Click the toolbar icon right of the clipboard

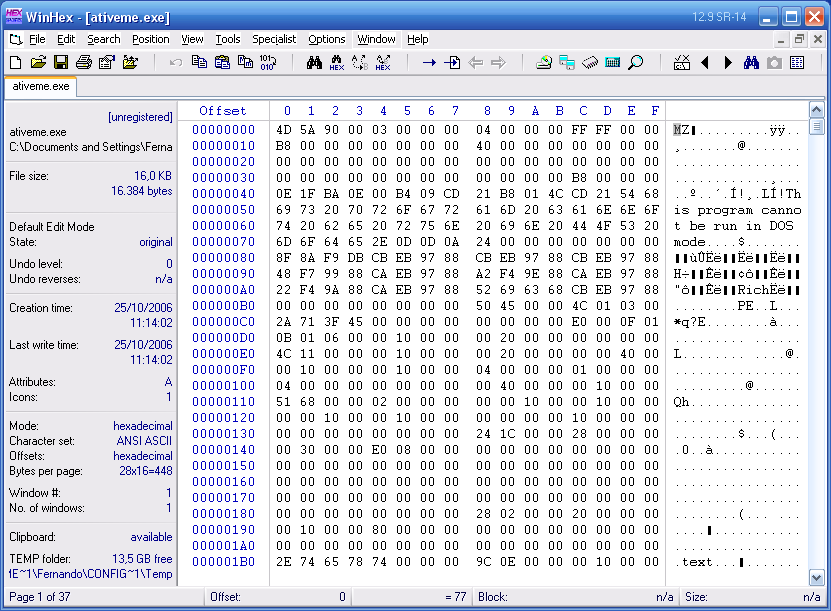pyautogui.click(x=245, y=63)
